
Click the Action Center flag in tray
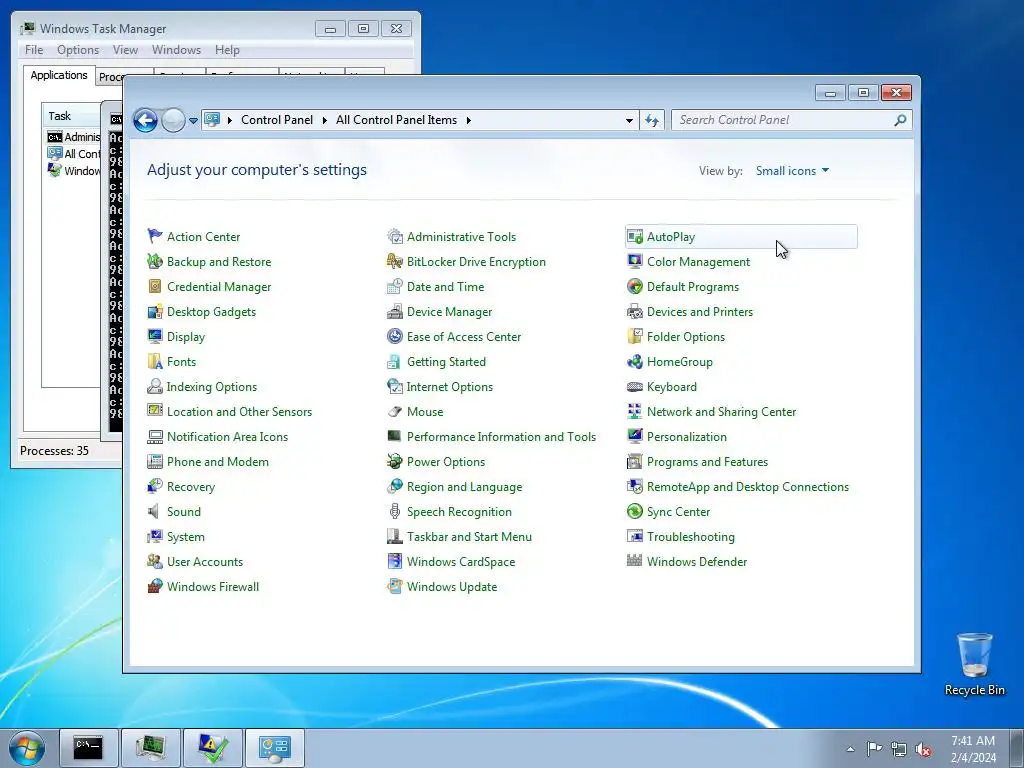point(874,749)
